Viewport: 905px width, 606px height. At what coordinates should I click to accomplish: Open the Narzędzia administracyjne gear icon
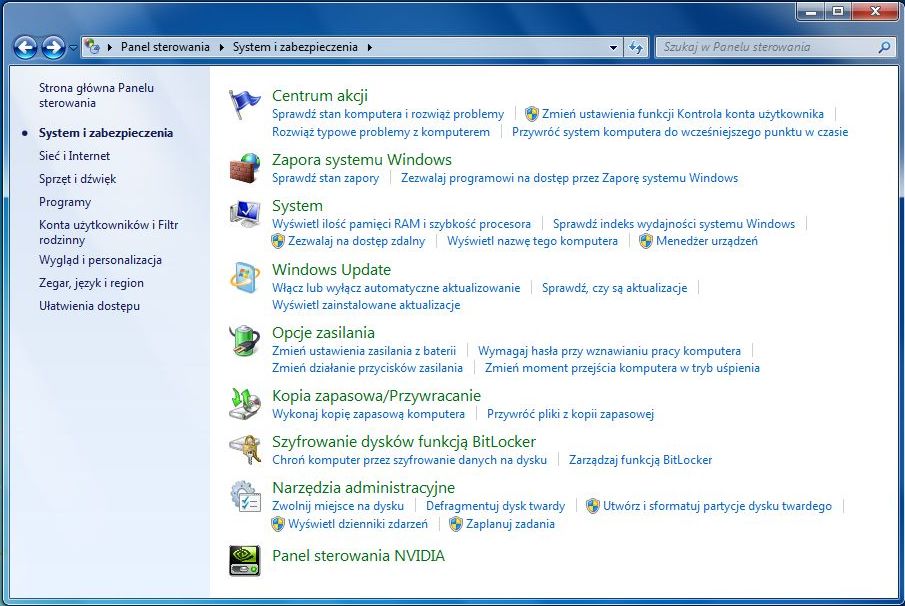[x=245, y=496]
